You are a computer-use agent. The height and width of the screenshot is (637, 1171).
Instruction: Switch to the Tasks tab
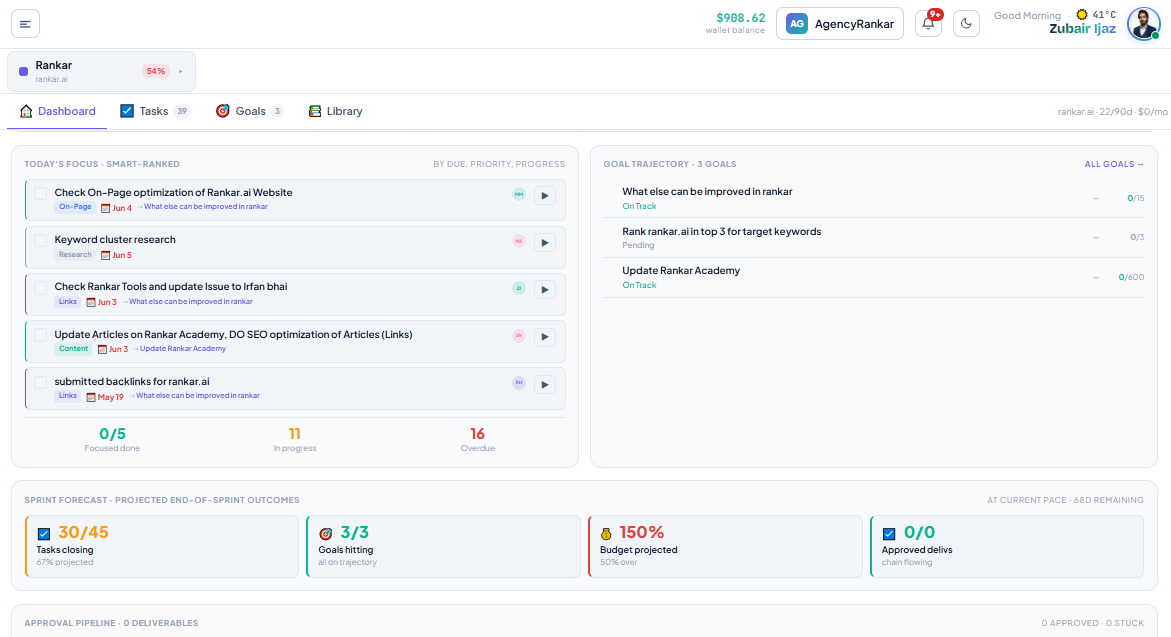click(155, 111)
